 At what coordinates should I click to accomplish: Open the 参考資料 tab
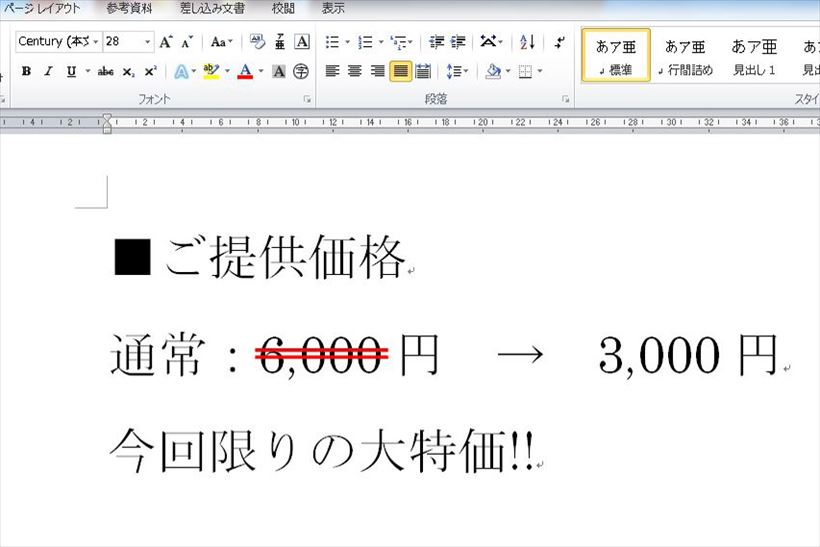click(129, 8)
